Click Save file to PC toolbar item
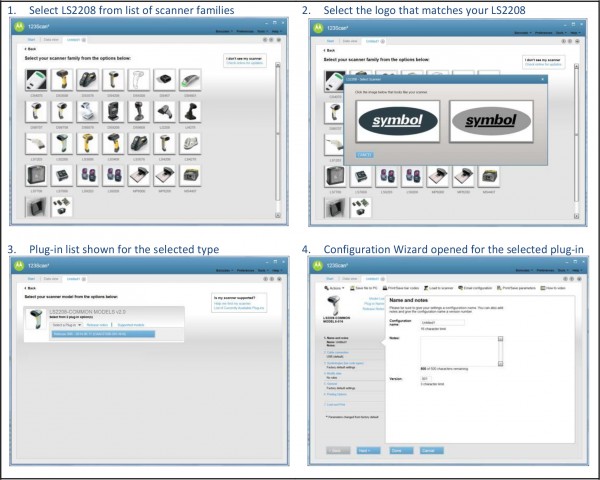Screen dimensions: 600x480 (364, 288)
